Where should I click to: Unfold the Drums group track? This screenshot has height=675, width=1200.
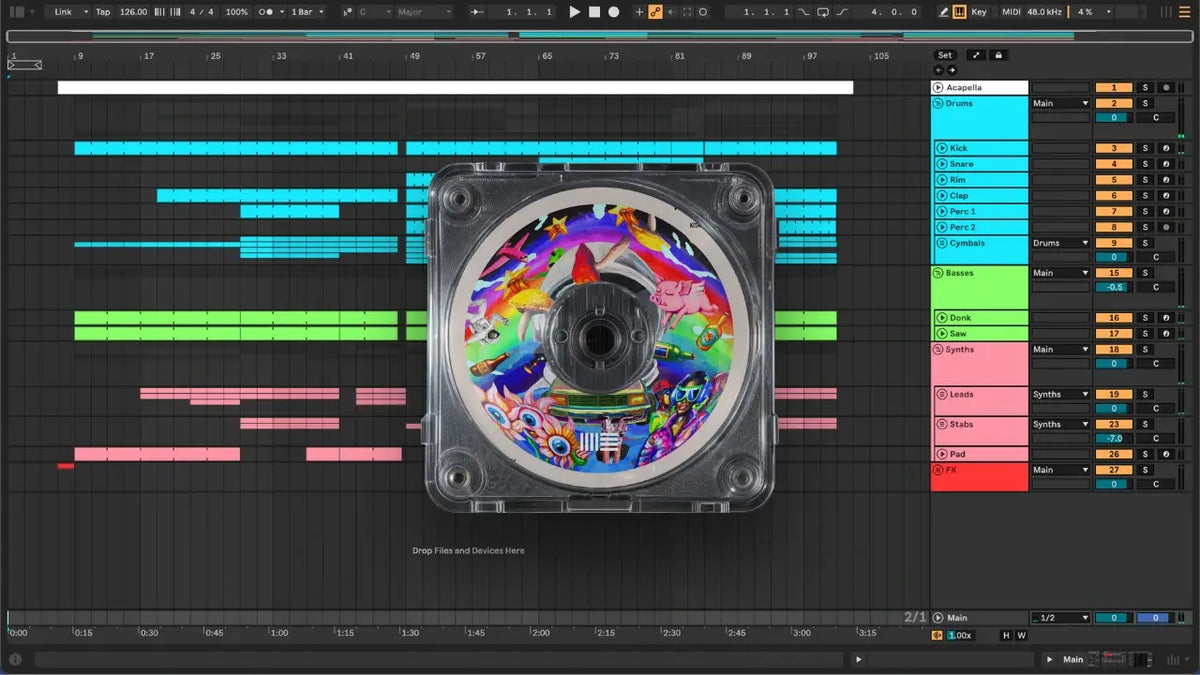(938, 103)
